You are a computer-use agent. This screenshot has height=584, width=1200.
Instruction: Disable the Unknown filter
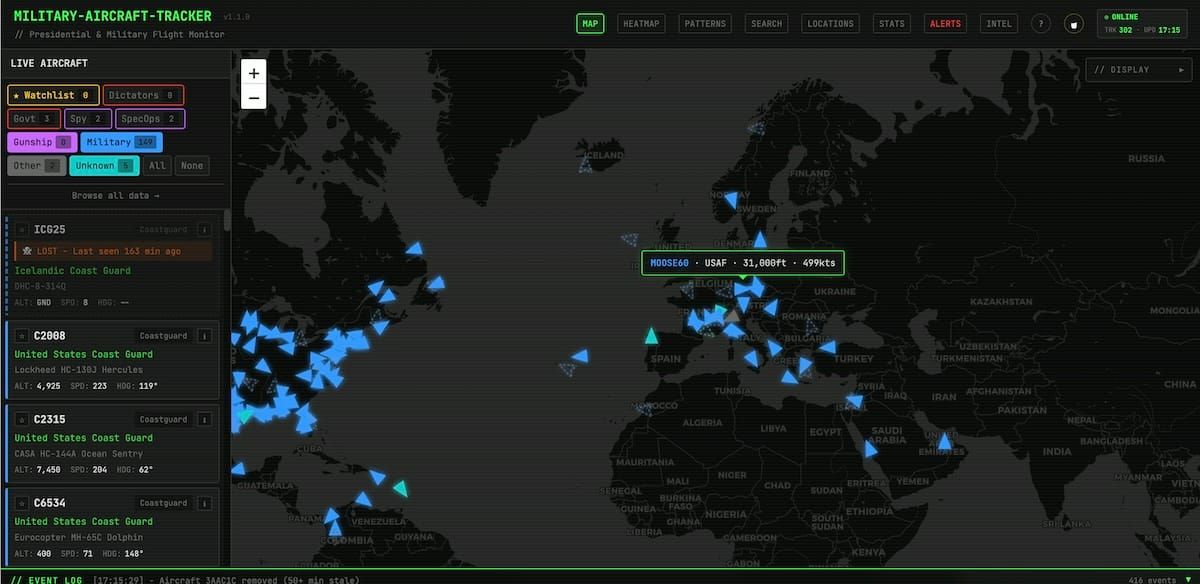coord(105,166)
